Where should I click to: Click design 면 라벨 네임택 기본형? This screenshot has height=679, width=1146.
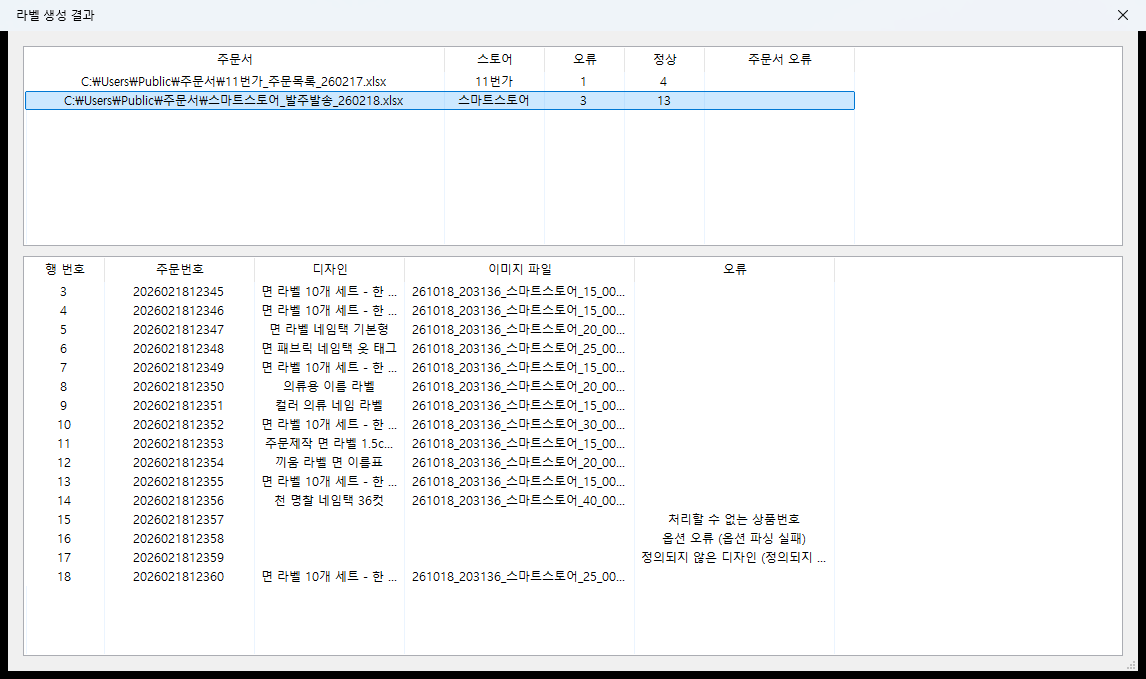tap(329, 330)
